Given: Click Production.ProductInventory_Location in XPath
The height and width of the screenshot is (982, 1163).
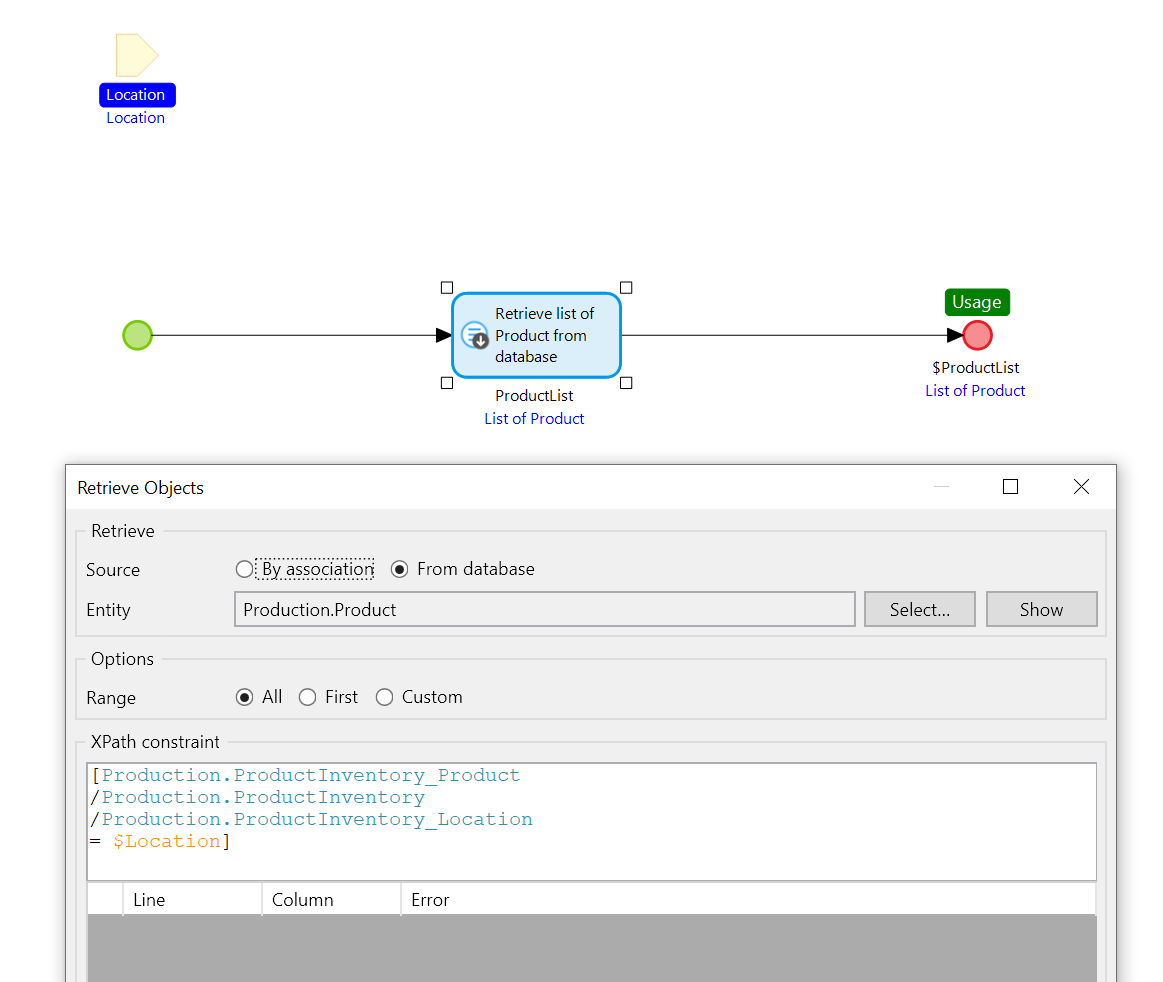Looking at the screenshot, I should (317, 819).
